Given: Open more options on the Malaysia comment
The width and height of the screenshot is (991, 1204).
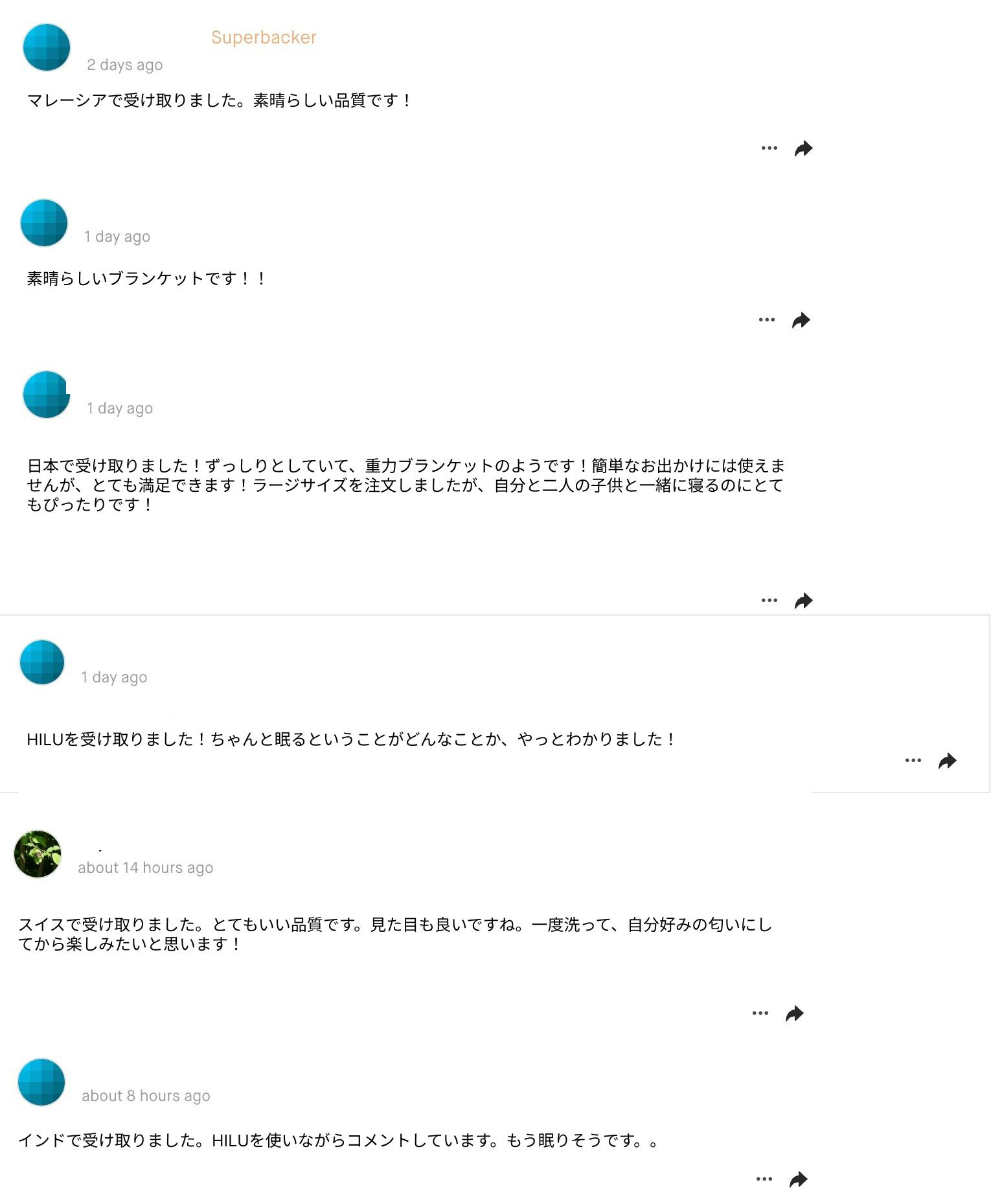Looking at the screenshot, I should 769,148.
